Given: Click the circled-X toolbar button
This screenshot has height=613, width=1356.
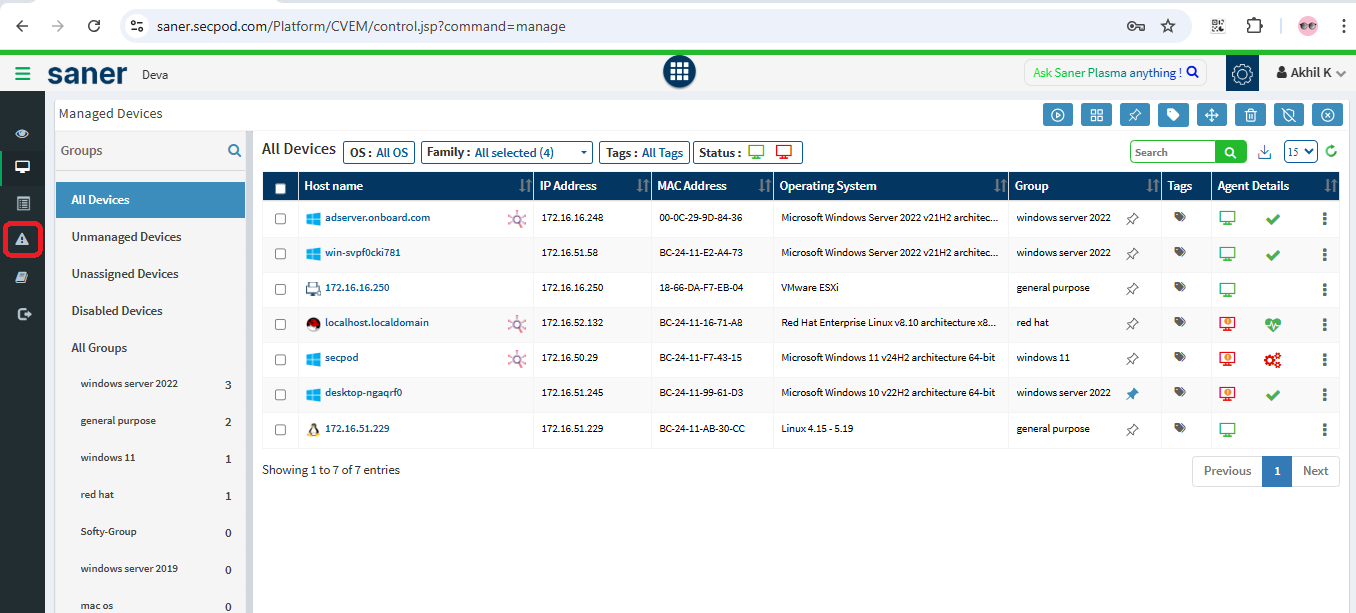Looking at the screenshot, I should coord(1327,115).
